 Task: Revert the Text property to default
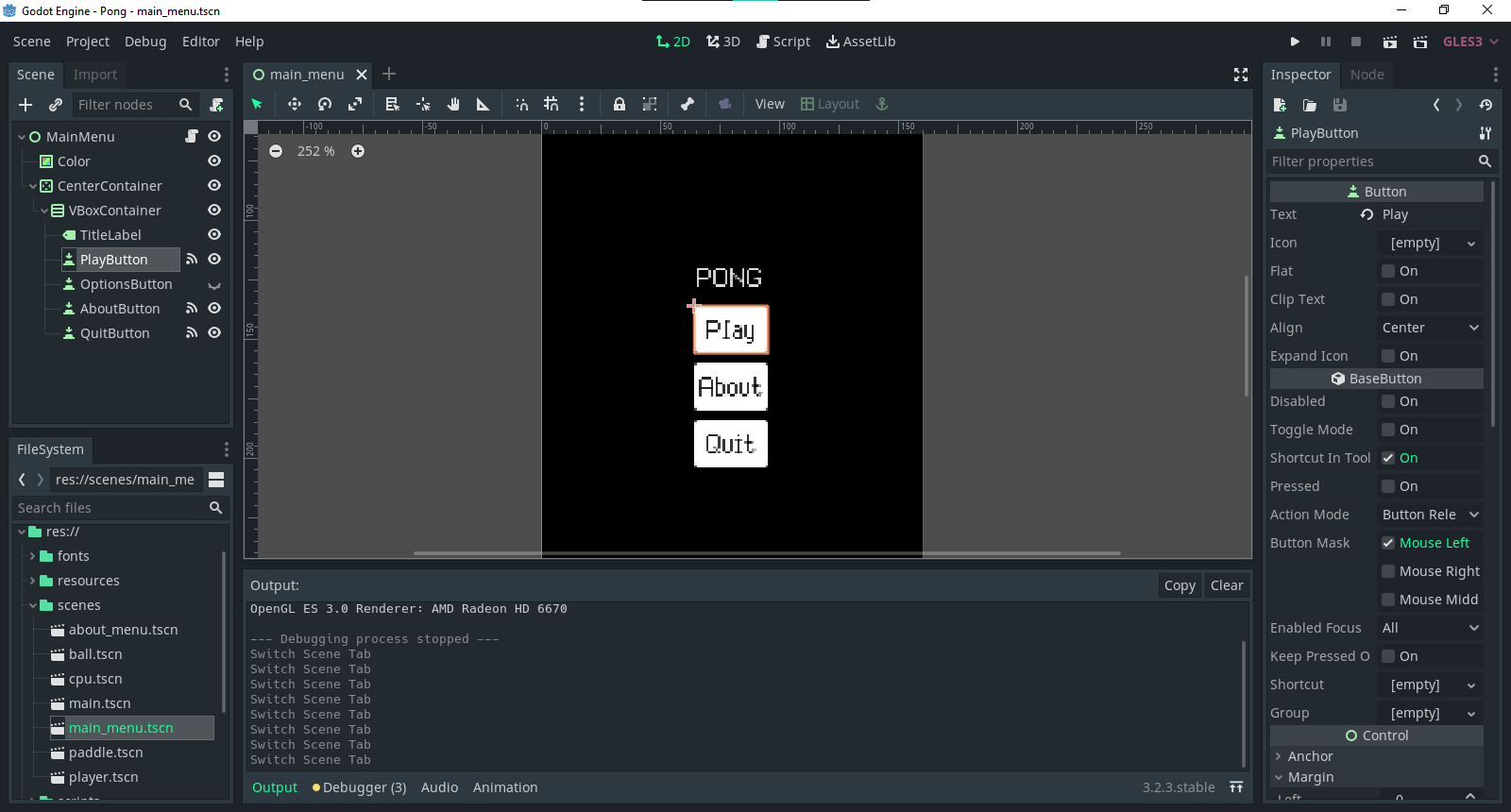point(1367,214)
